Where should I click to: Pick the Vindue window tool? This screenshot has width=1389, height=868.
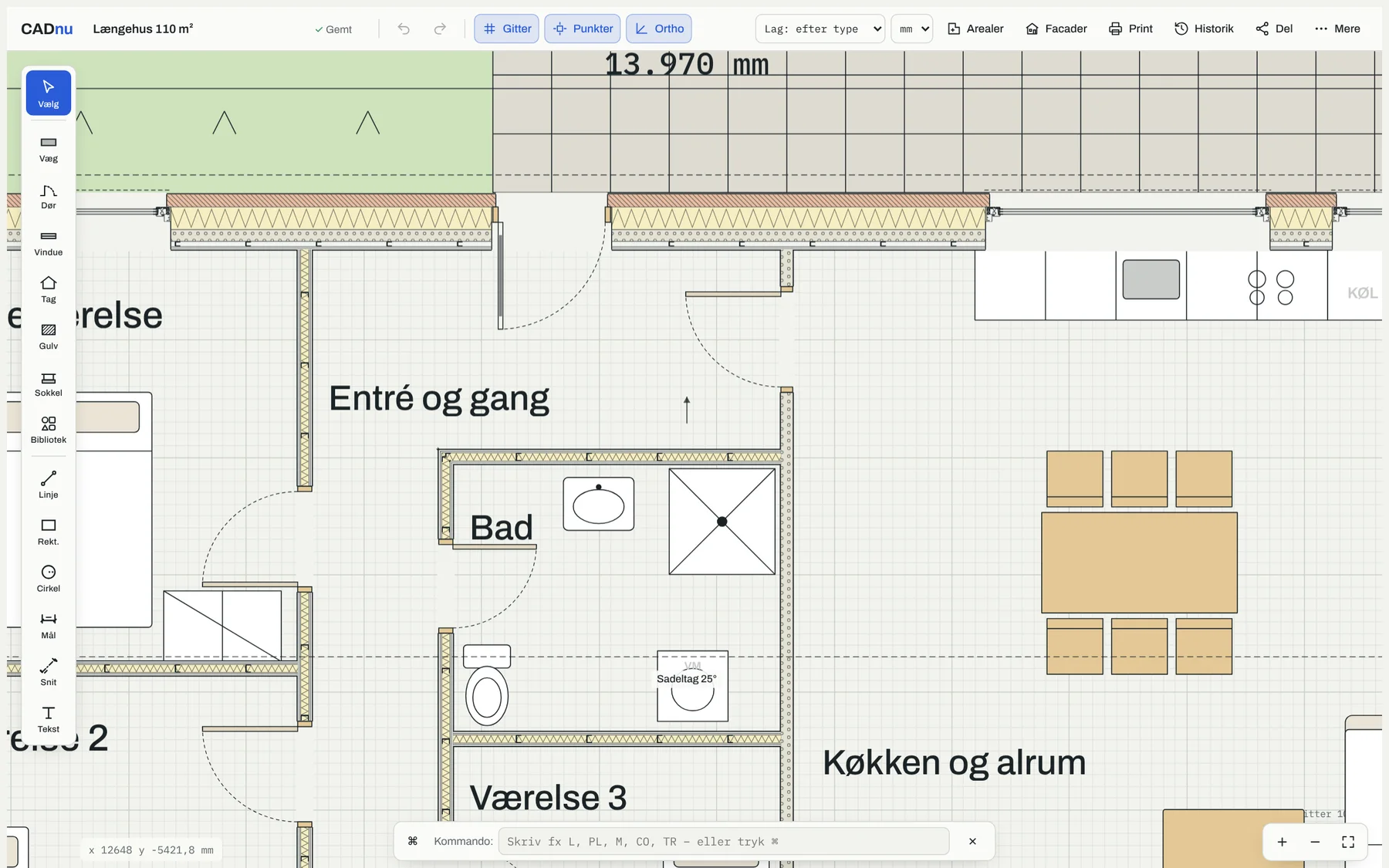coord(49,243)
